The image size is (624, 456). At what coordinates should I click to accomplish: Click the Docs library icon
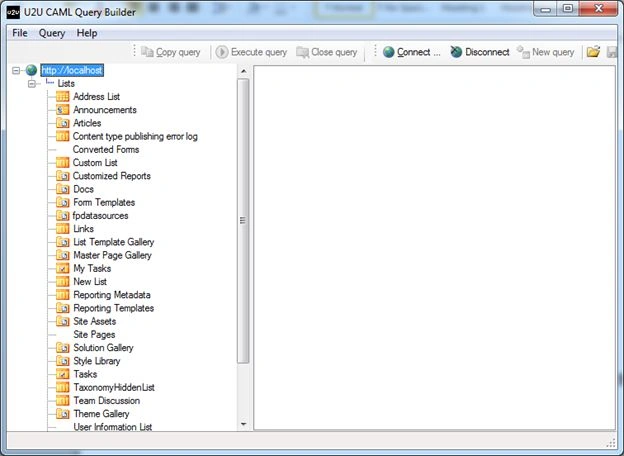(62, 189)
